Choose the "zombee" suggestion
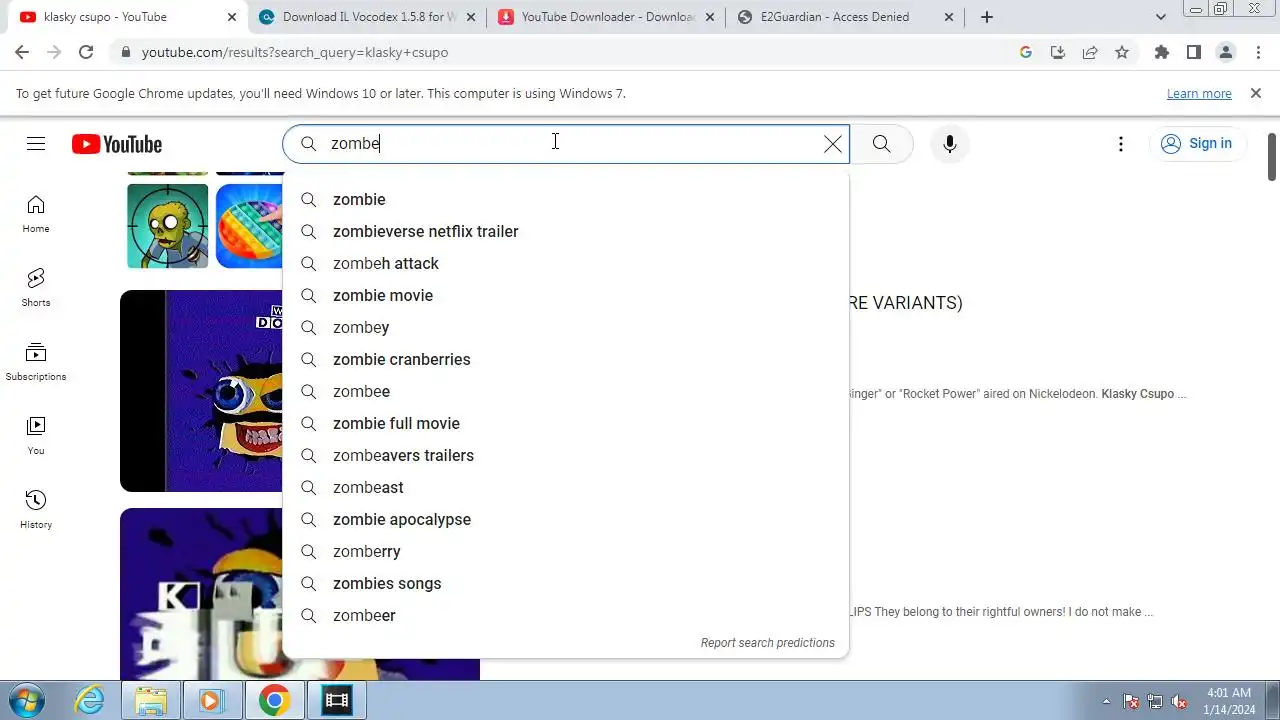This screenshot has width=1280, height=720. tap(566, 392)
